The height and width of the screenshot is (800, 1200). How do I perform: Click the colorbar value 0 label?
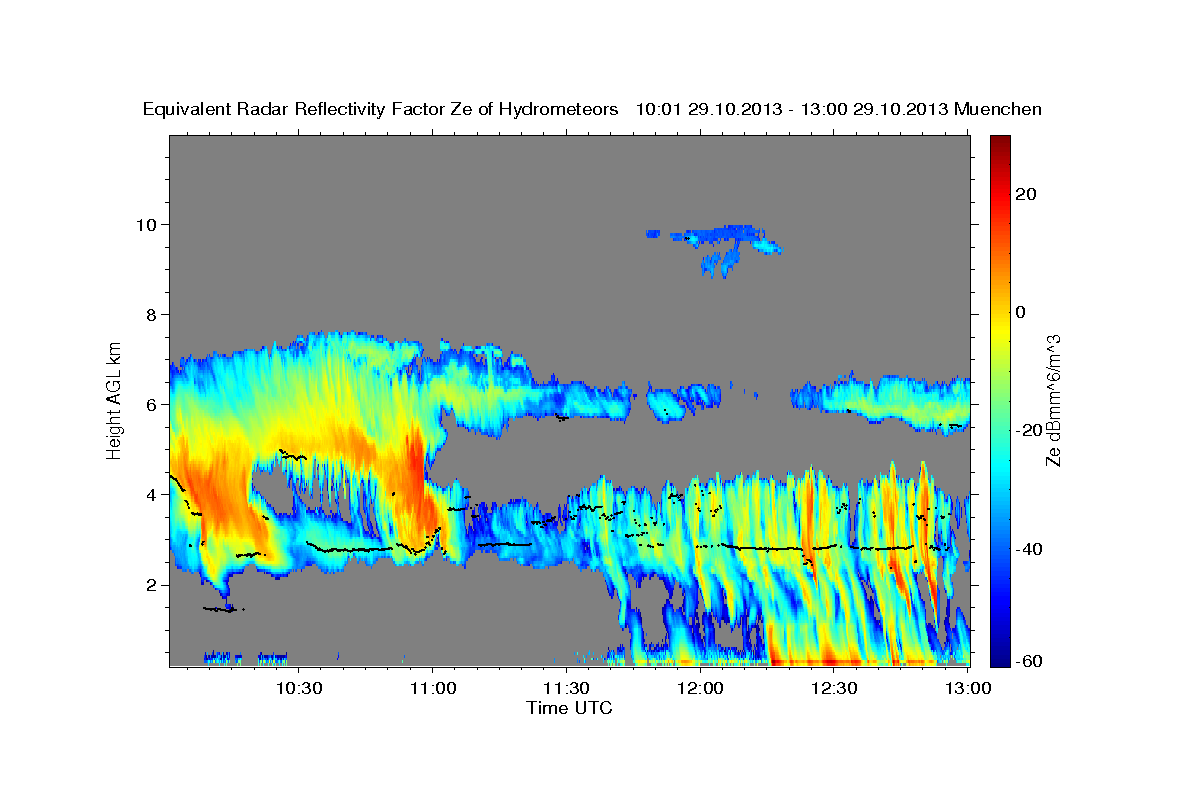pos(1019,312)
